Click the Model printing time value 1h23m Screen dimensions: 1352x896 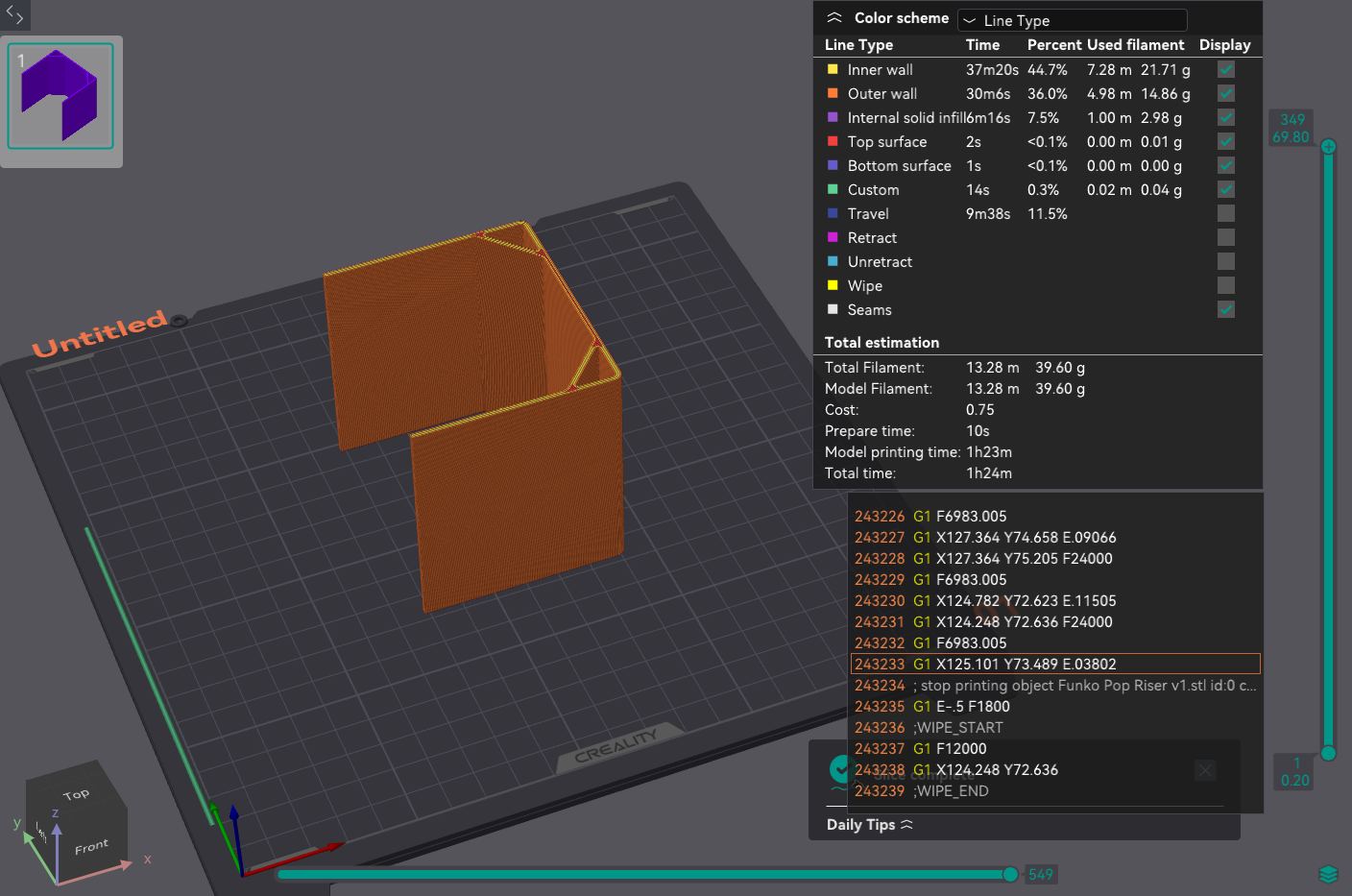[989, 452]
